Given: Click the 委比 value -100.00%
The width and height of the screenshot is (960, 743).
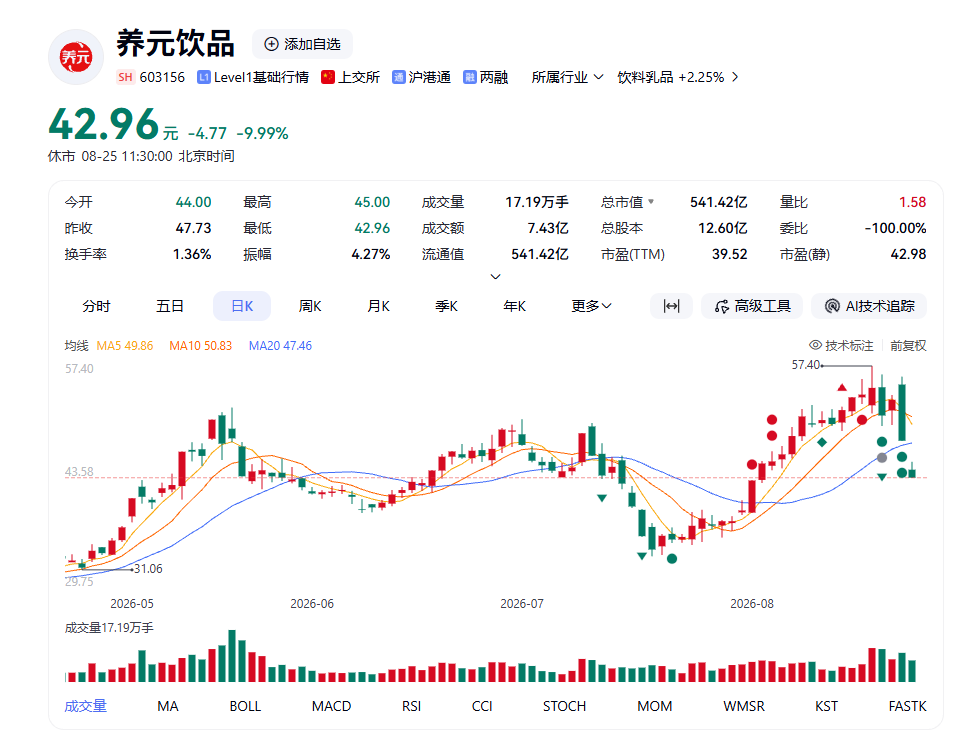Looking at the screenshot, I should pos(895,228).
